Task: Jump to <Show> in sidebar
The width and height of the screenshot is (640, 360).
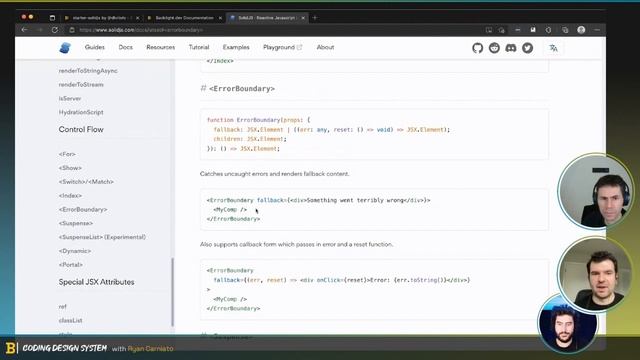Action: 70,168
